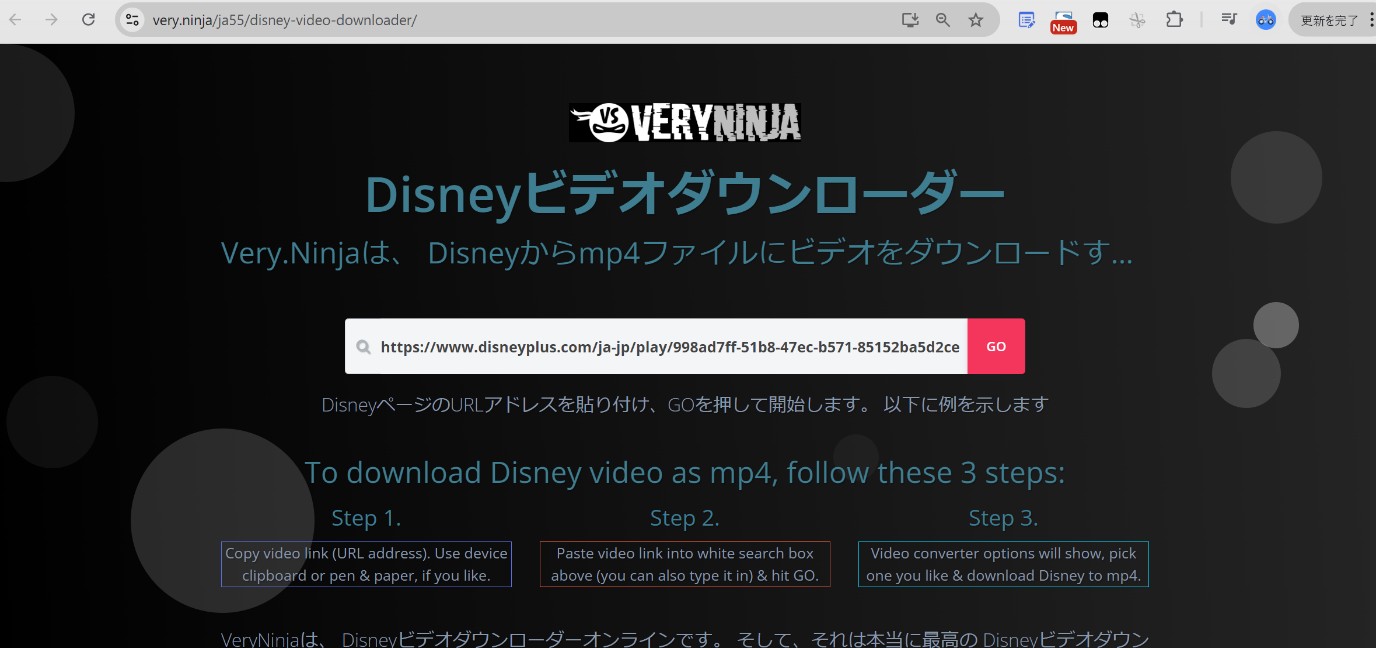Screen dimensions: 1376x648
Task: Click the browser back arrow
Action: [x=16, y=20]
